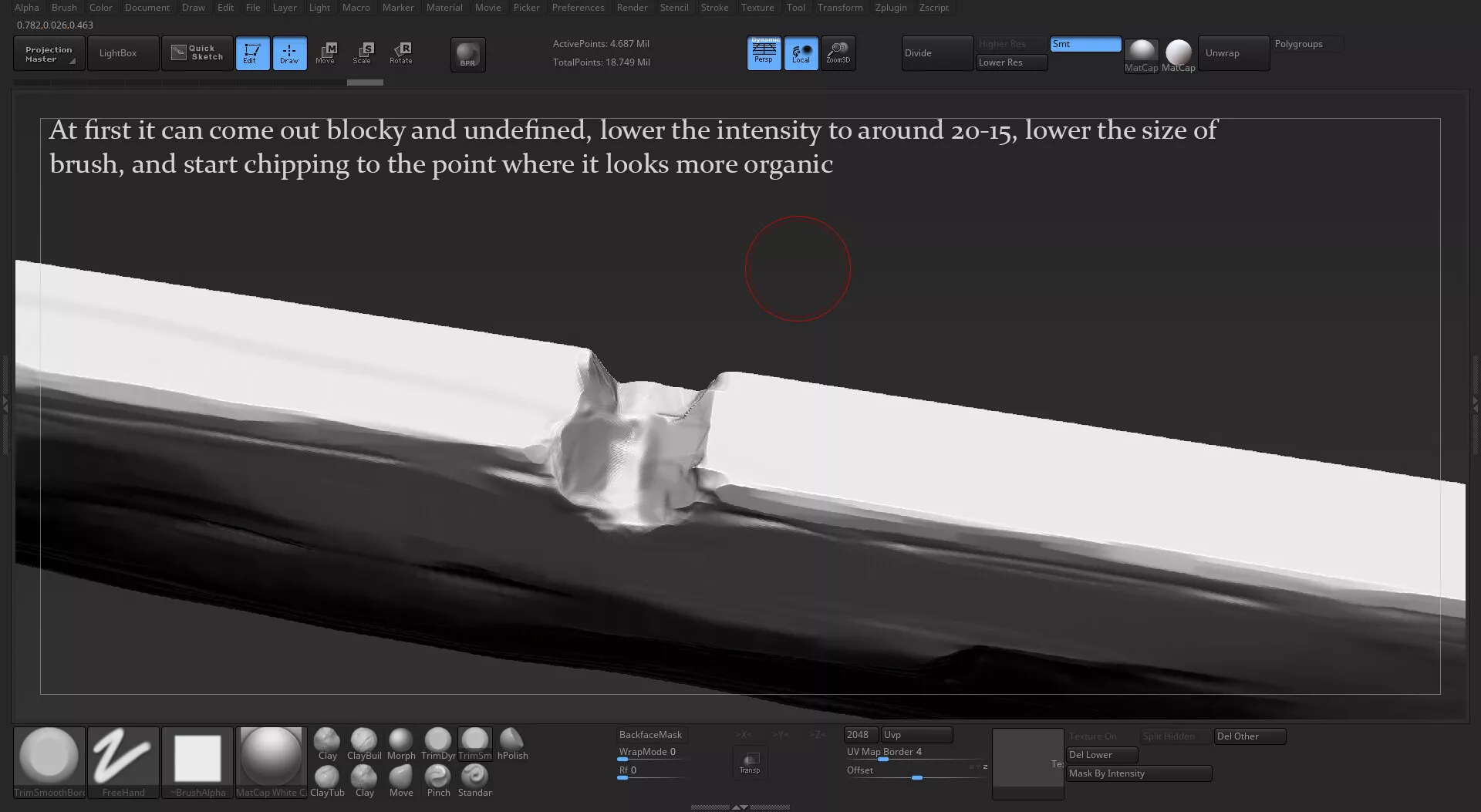
Task: Open LightBox browser
Action: tap(118, 53)
